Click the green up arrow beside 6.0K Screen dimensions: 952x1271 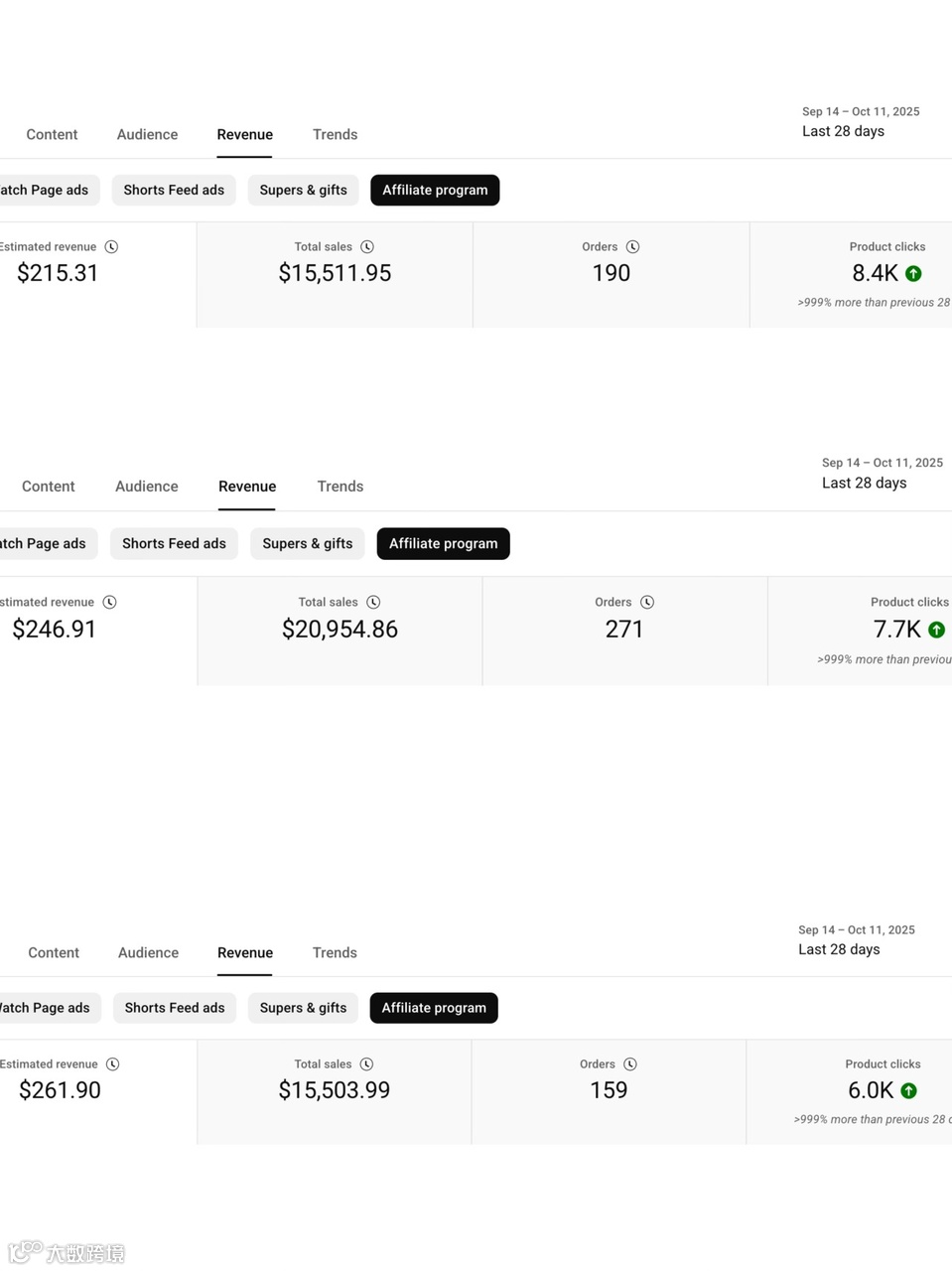(x=908, y=1091)
